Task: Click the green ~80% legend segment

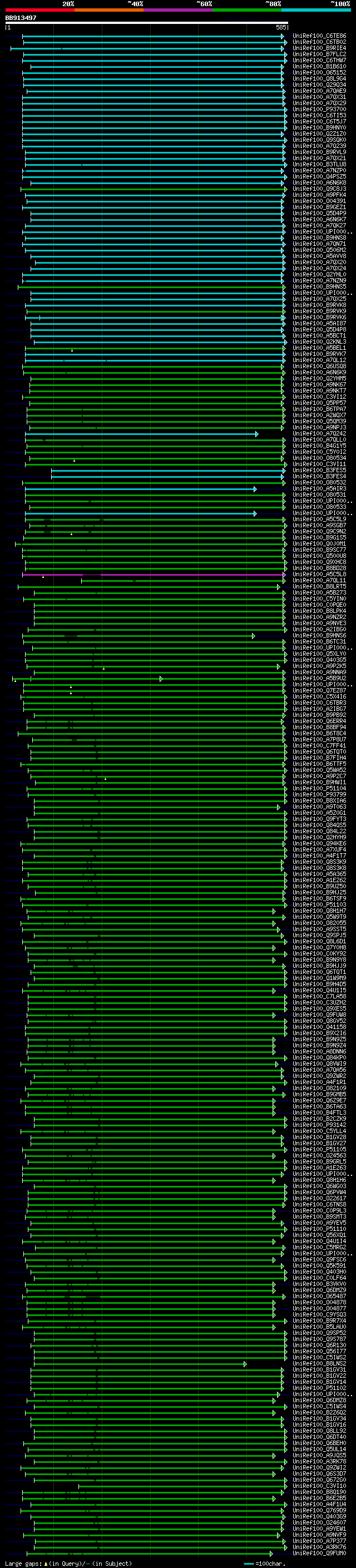Action: pyautogui.click(x=247, y=10)
